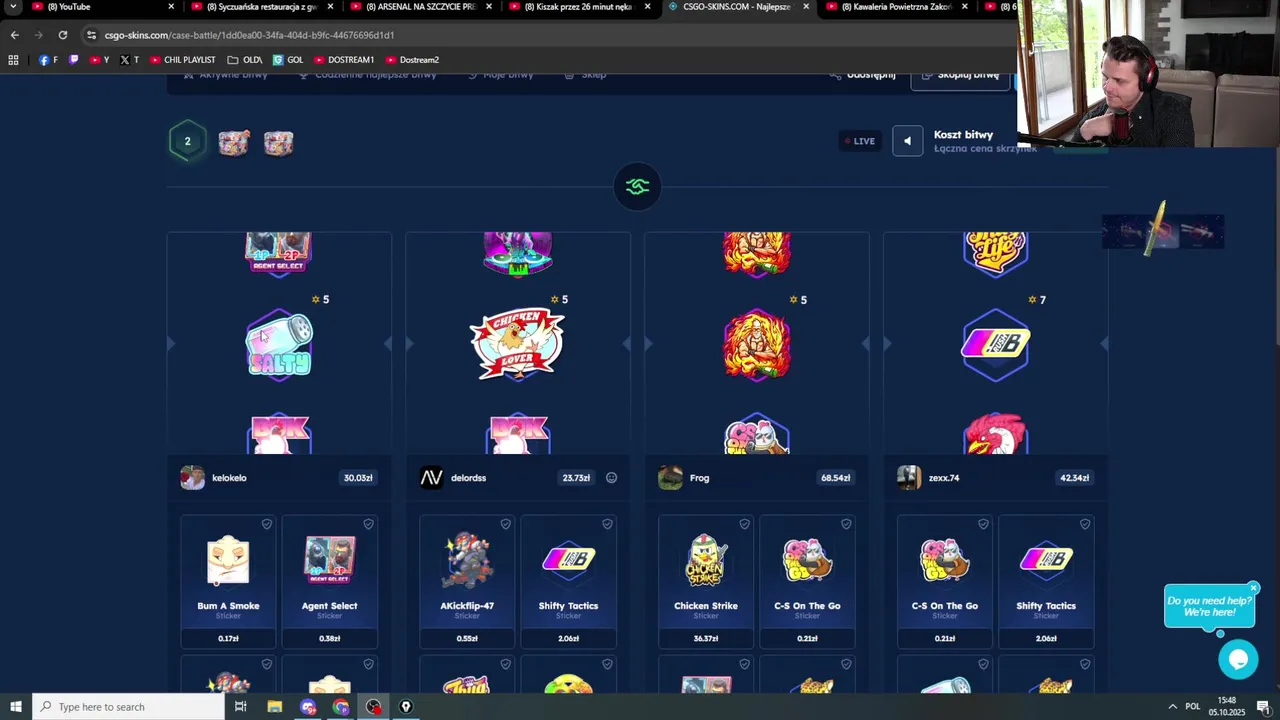
Task: Click the Chicken Strike price 36.37zł
Action: click(x=706, y=638)
